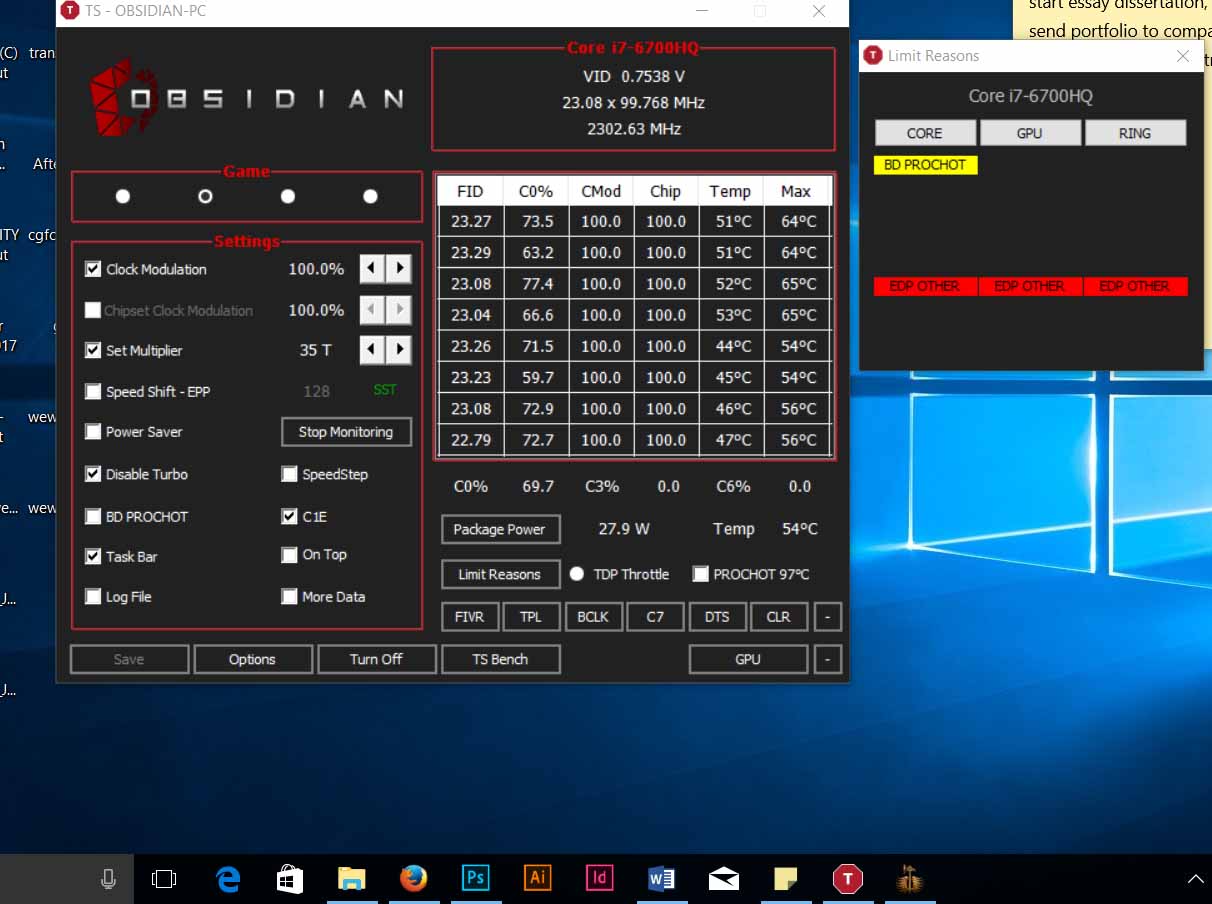The image size is (1212, 904).
Task: Open the FIVR settings button
Action: tap(469, 617)
